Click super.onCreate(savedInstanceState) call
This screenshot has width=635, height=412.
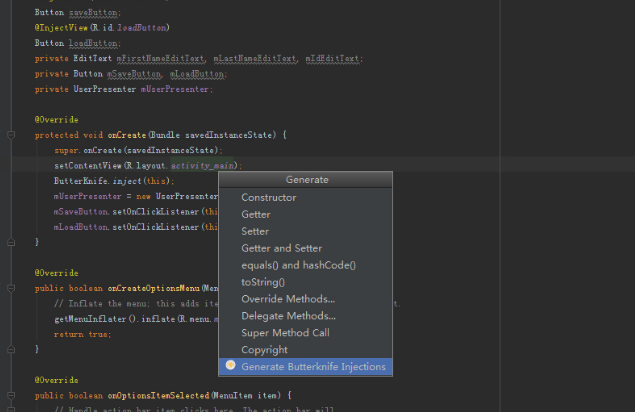[138, 150]
